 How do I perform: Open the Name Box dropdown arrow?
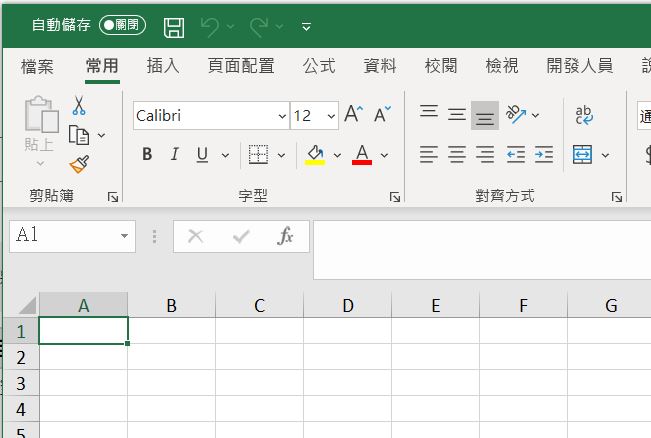coord(124,236)
